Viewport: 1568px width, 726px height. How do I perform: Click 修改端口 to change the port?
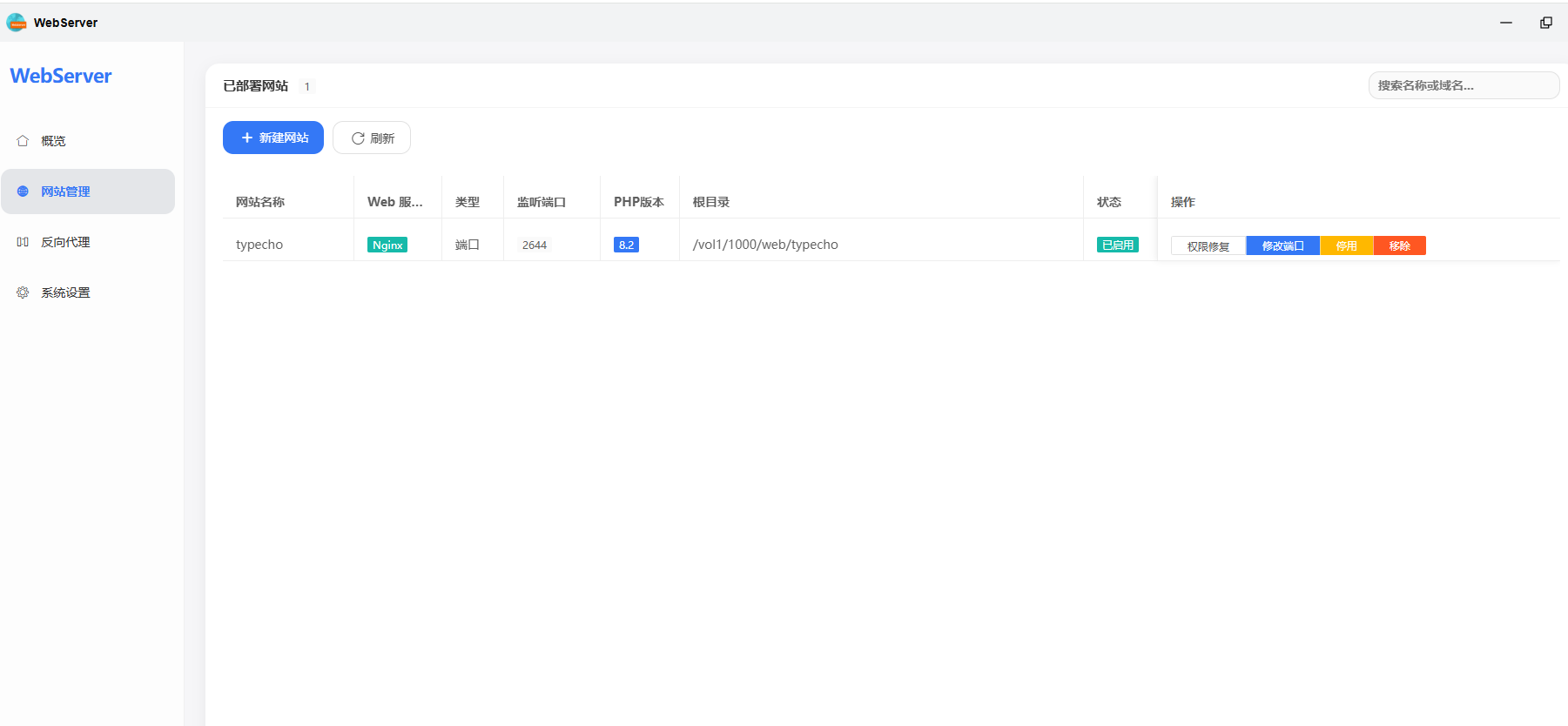pos(1282,245)
